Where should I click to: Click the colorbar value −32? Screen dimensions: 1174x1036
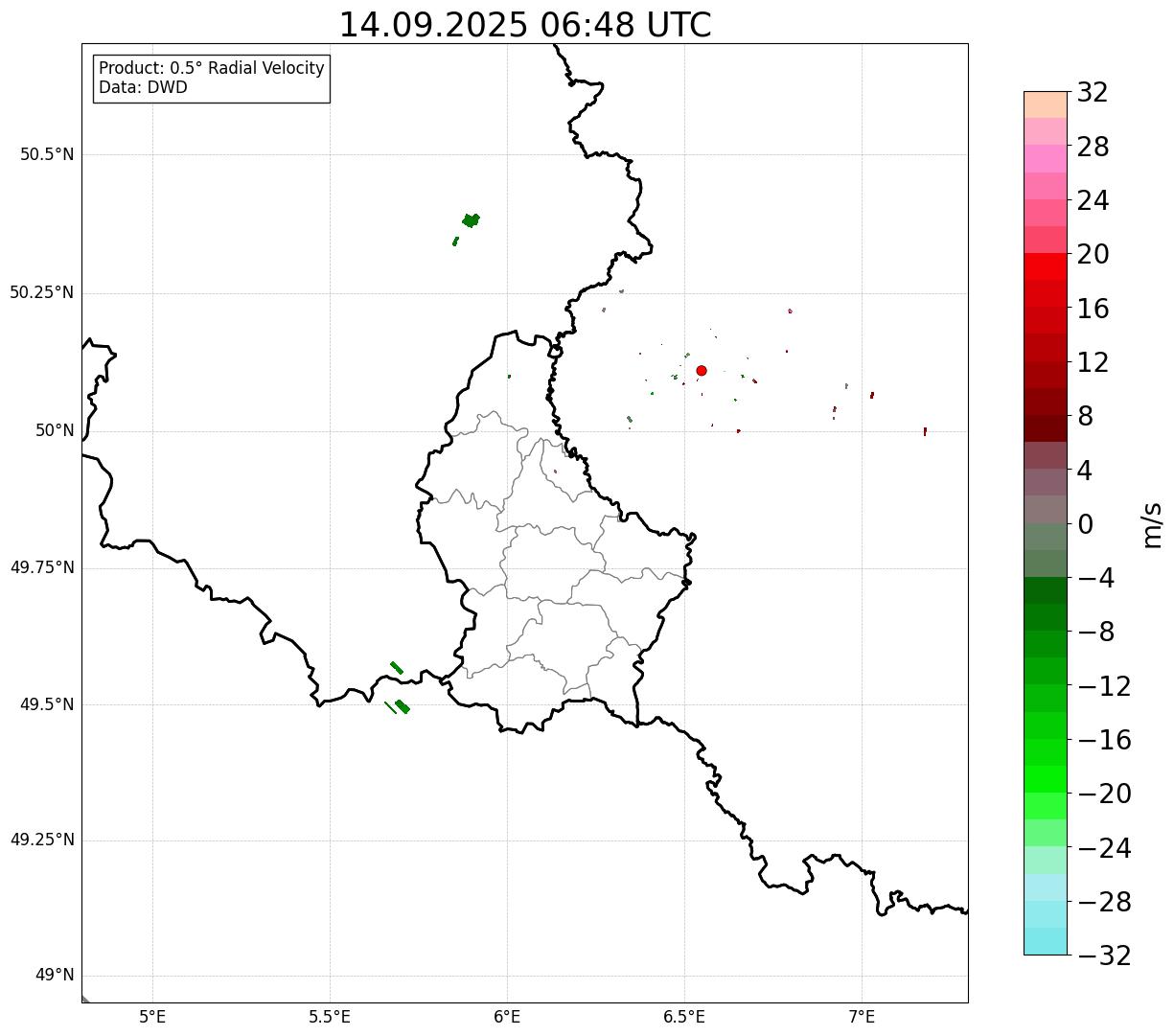tap(1104, 955)
